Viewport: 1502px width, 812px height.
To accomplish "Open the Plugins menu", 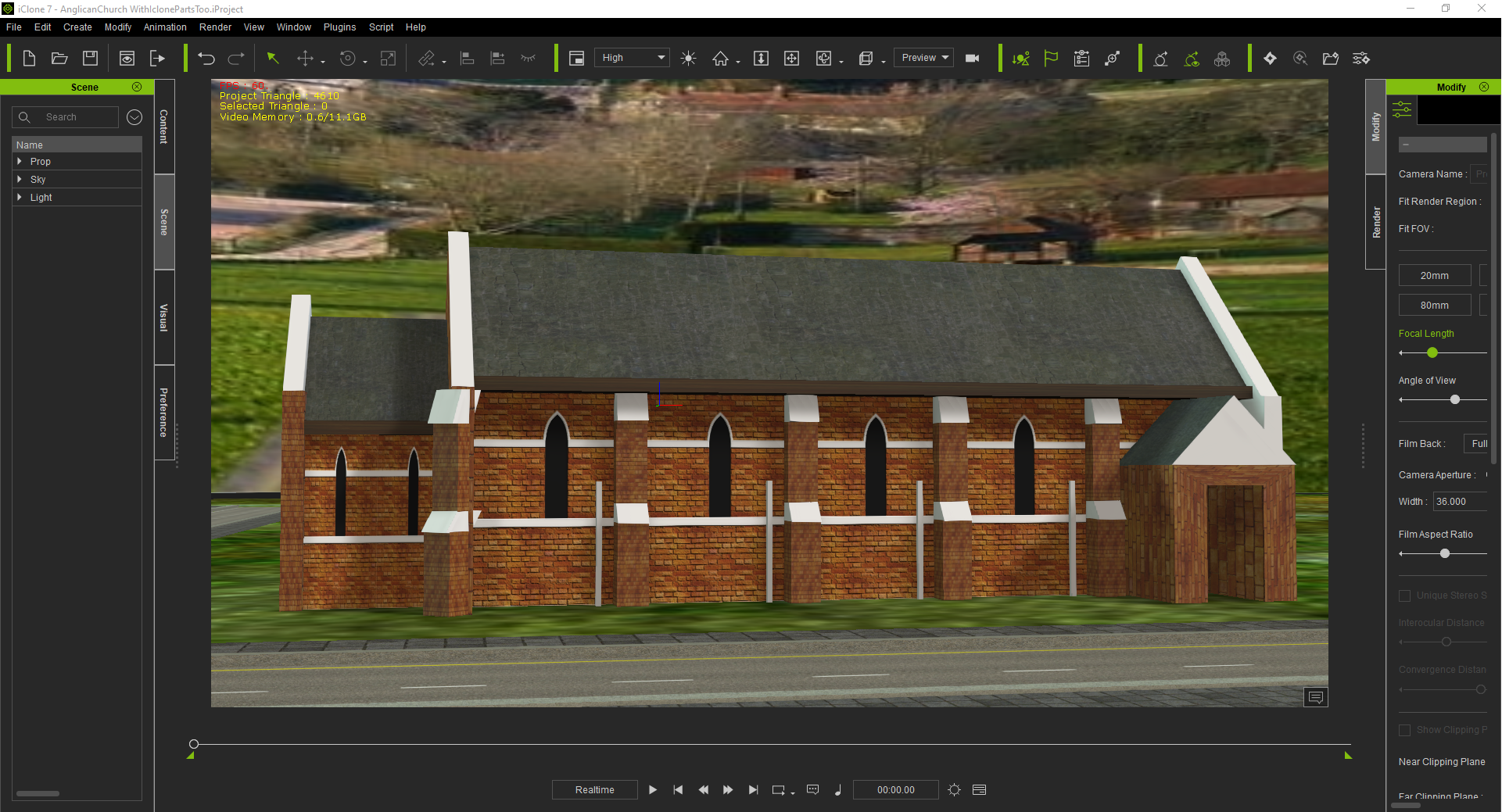I will (x=339, y=27).
